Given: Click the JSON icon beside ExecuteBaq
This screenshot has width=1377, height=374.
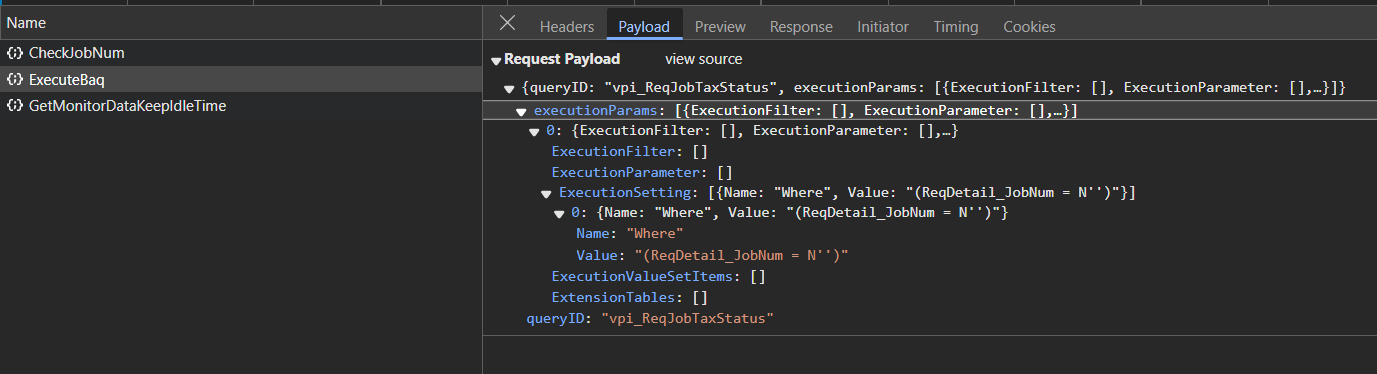Looking at the screenshot, I should pos(15,79).
